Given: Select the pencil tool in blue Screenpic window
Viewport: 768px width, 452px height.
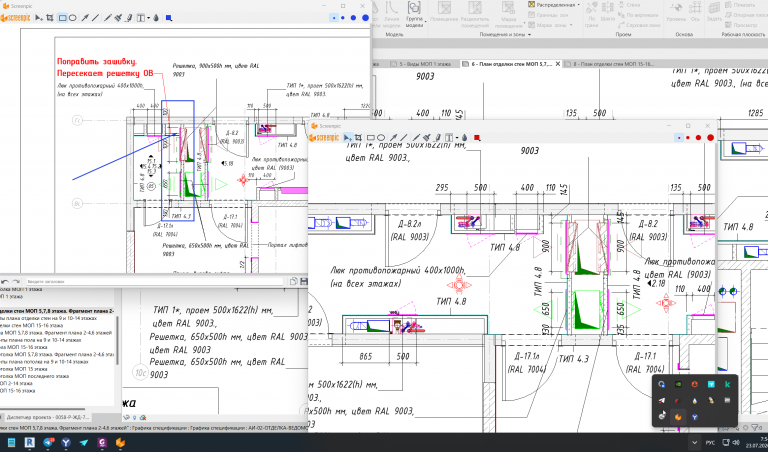Looking at the screenshot, I should coord(108,18).
